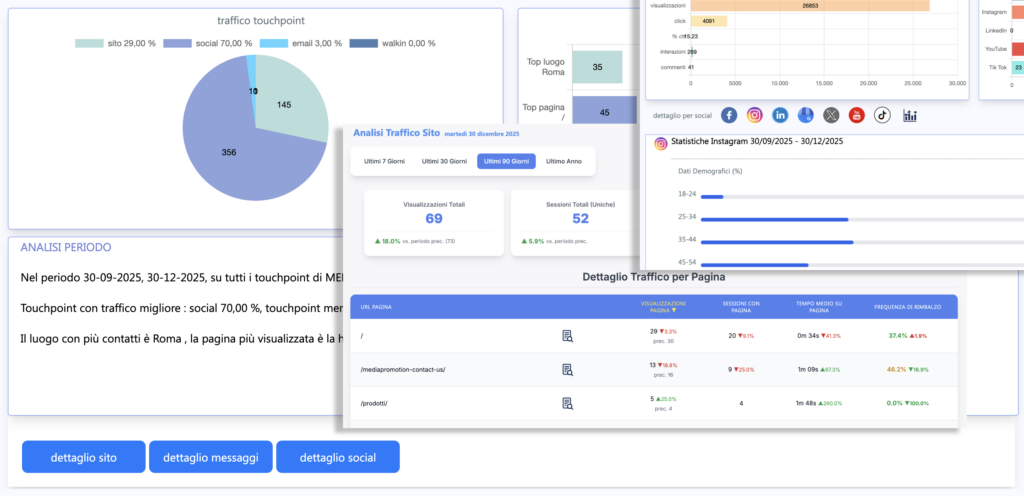Click the Dati Demografici (%) label
This screenshot has width=1024, height=496.
(710, 172)
